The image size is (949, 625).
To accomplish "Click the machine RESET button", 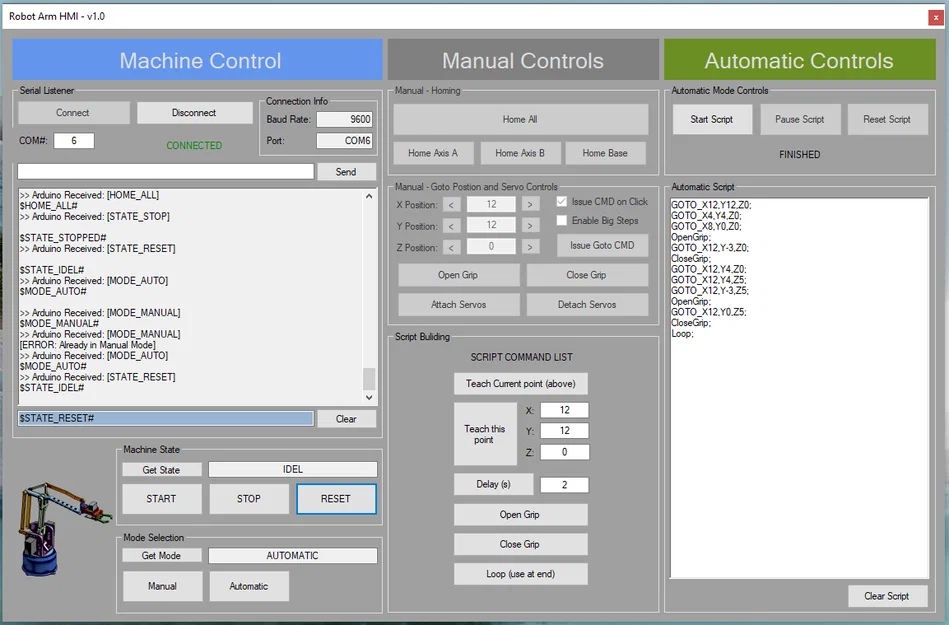I will point(336,499).
